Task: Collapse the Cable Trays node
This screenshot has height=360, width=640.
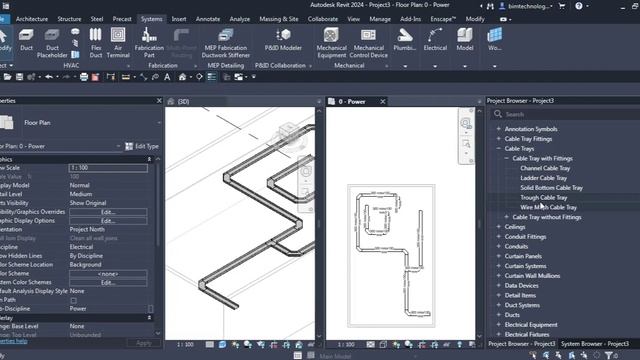Action: coord(498,148)
